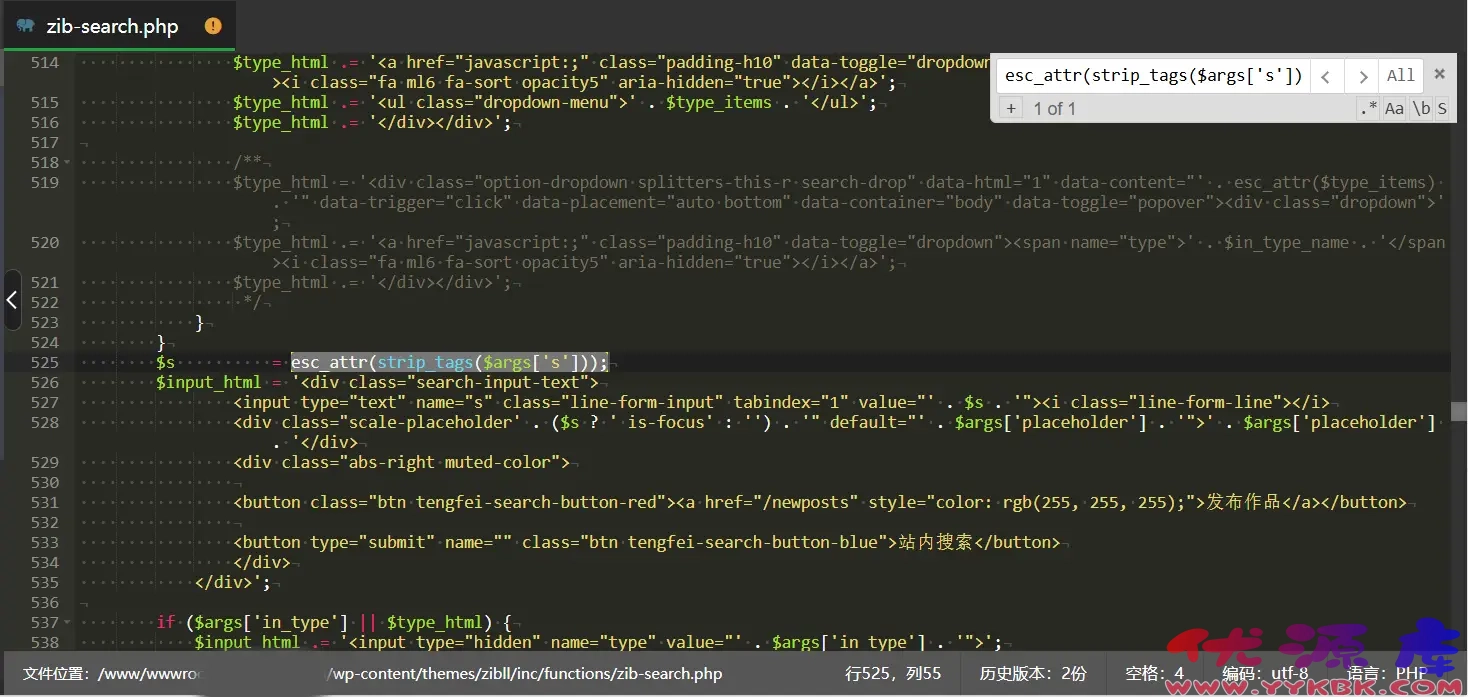This screenshot has height=697, width=1468.
Task: Change file encoding utf-8 setting
Action: pos(1265,674)
